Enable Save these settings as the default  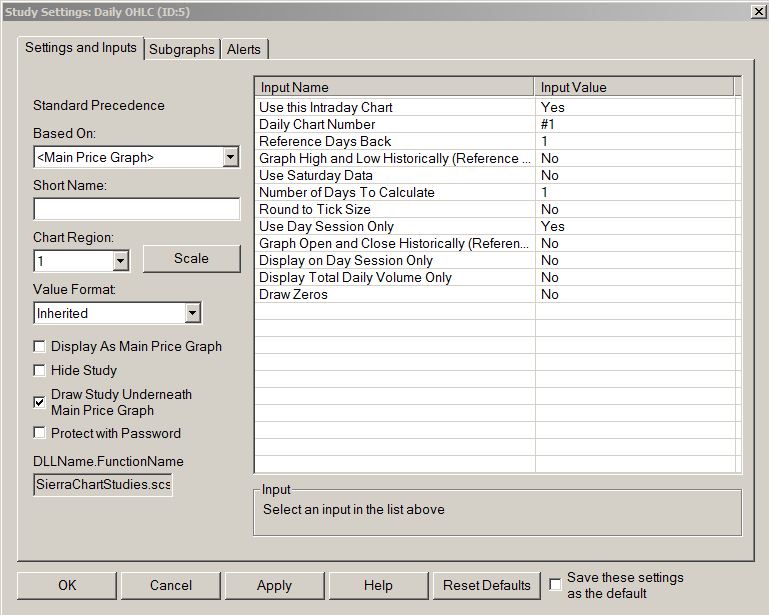coord(556,585)
